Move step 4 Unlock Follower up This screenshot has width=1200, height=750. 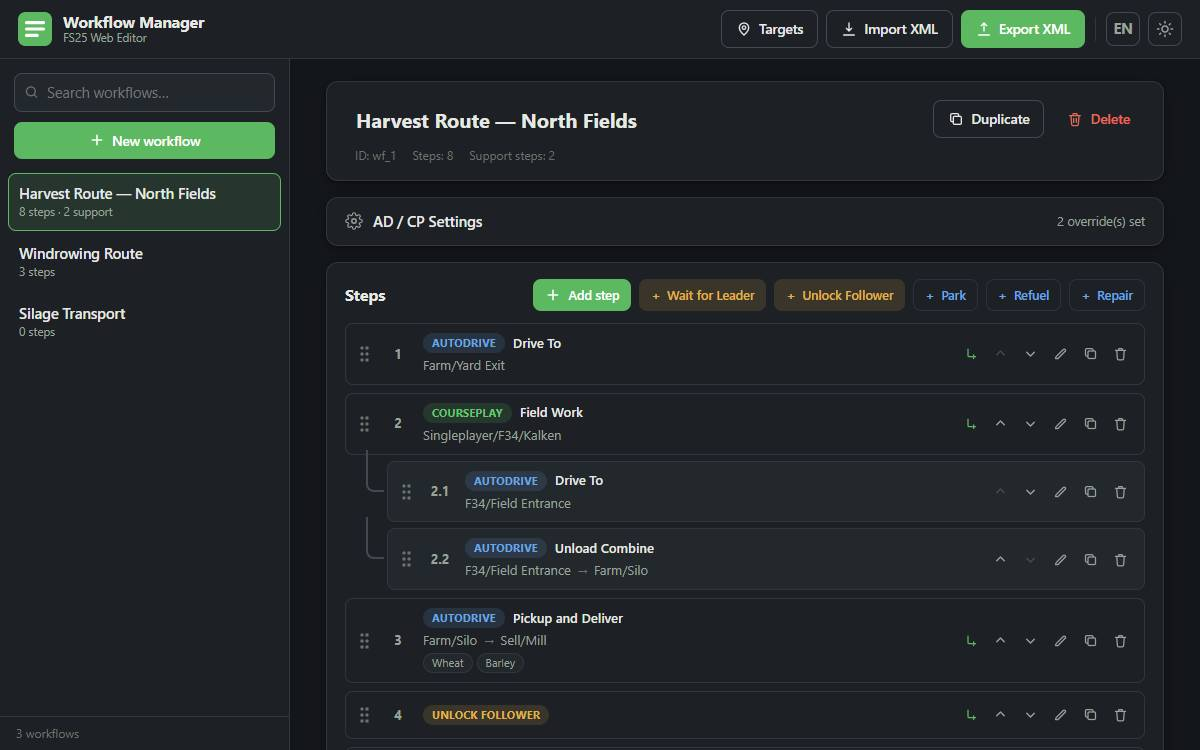1000,715
